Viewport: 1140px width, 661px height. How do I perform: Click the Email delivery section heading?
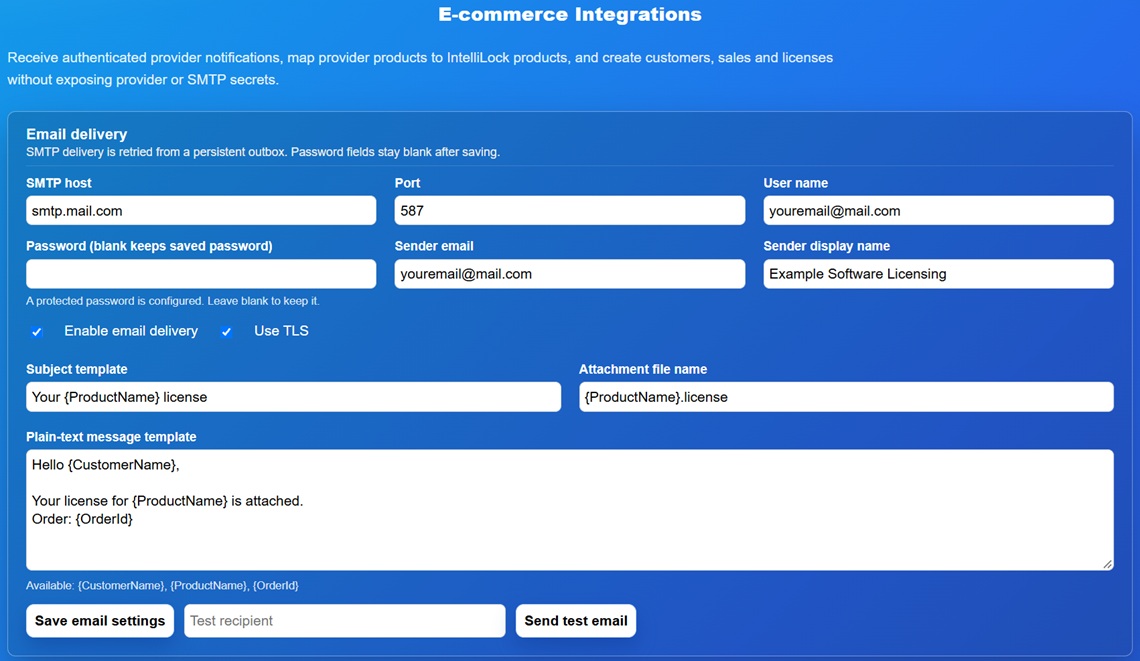point(76,134)
